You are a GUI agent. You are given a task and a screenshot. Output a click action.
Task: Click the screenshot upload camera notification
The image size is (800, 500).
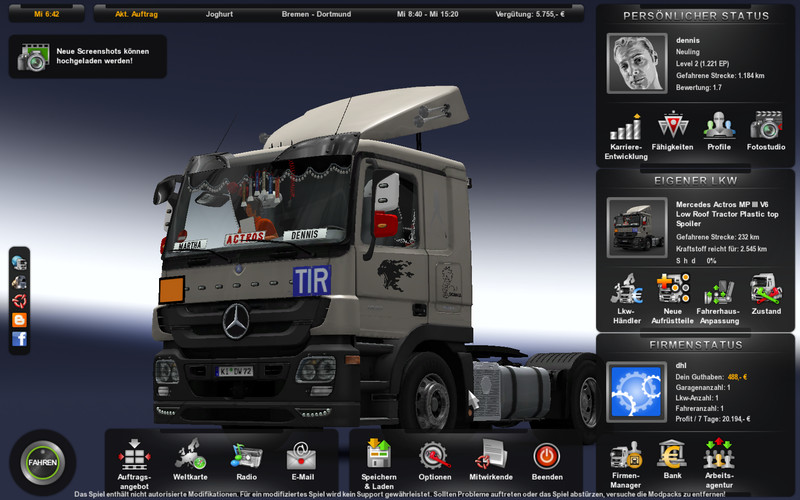coord(87,56)
